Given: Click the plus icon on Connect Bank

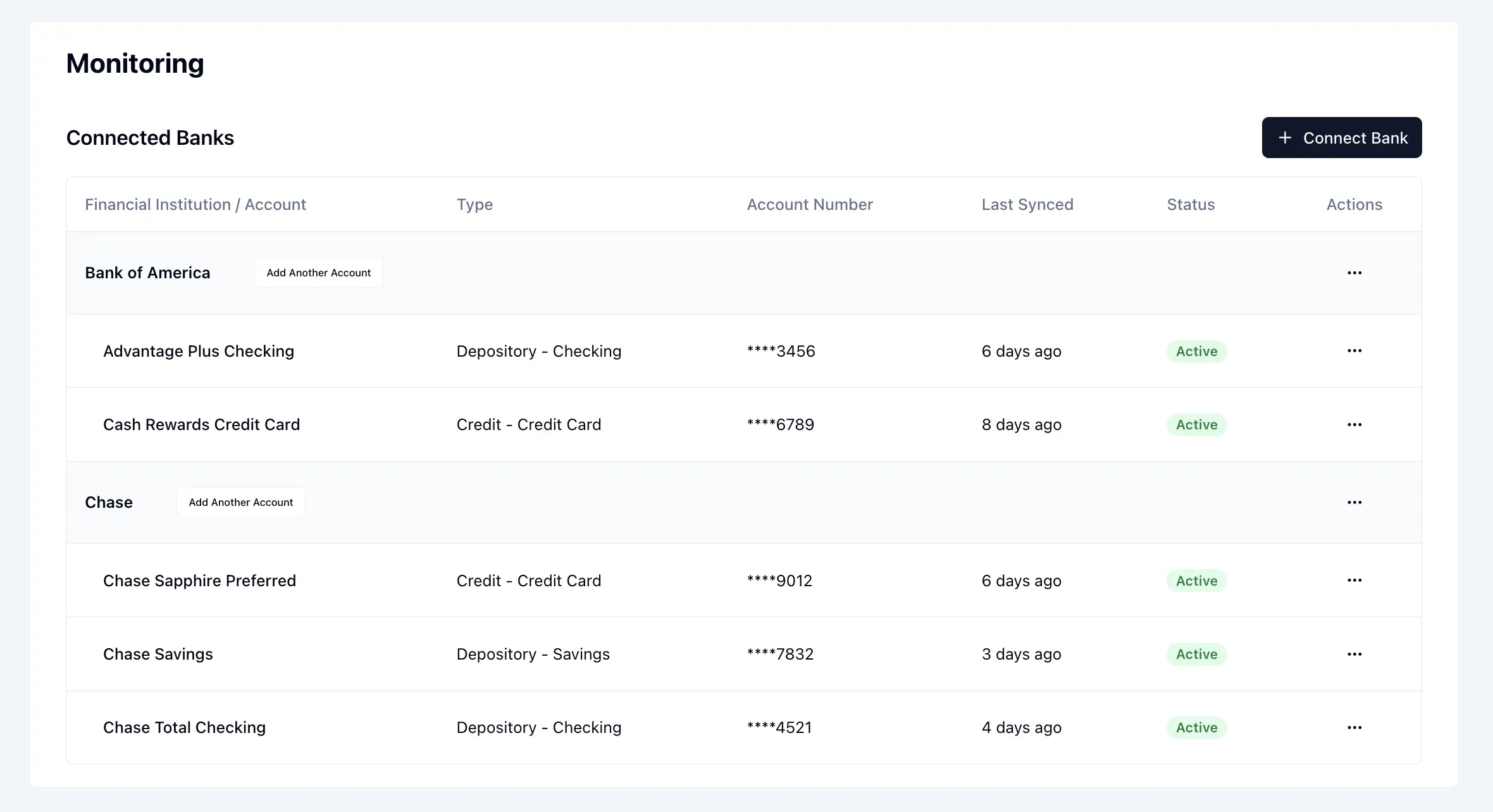Looking at the screenshot, I should (x=1285, y=137).
